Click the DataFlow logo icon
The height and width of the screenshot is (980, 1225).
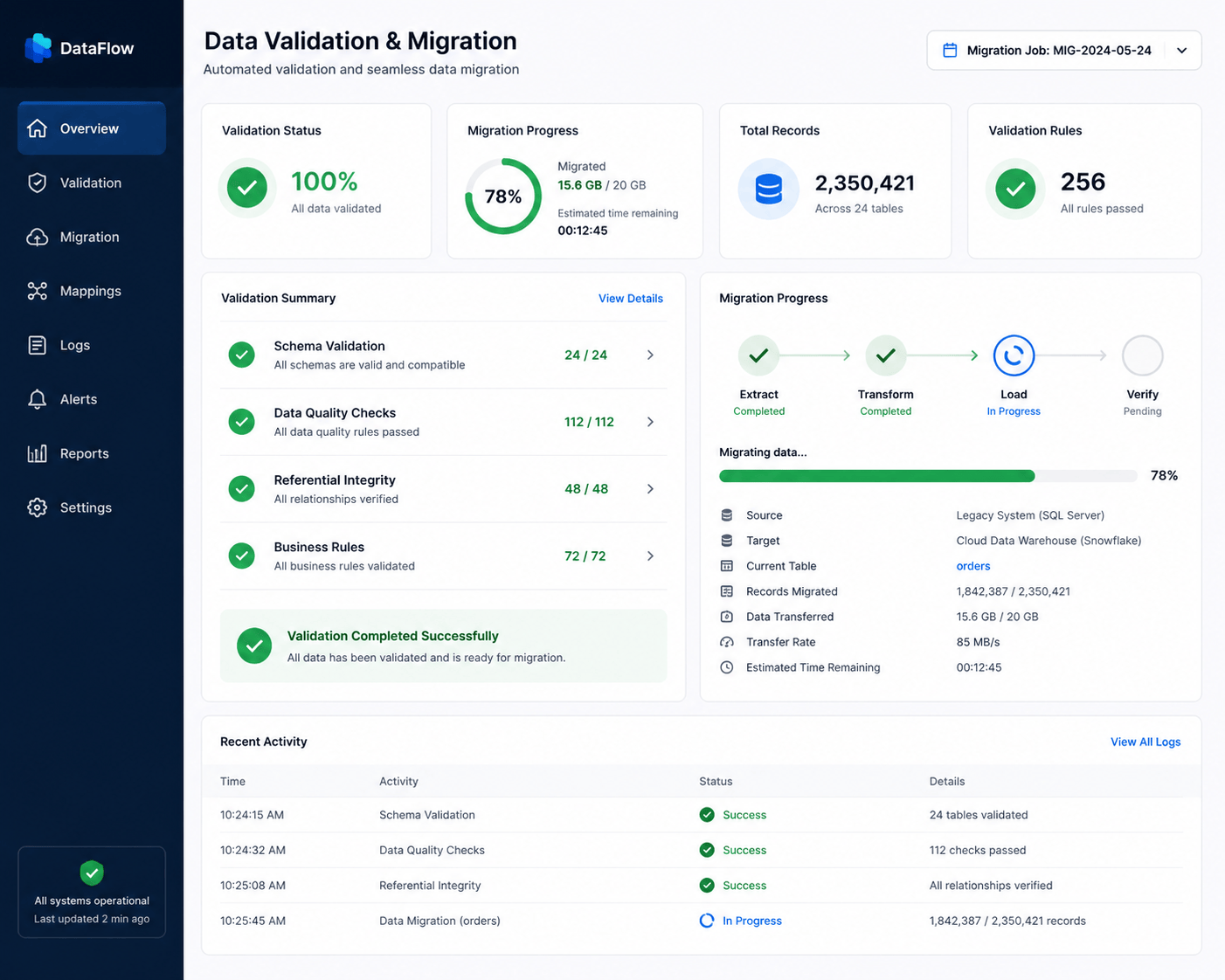pyautogui.click(x=38, y=48)
